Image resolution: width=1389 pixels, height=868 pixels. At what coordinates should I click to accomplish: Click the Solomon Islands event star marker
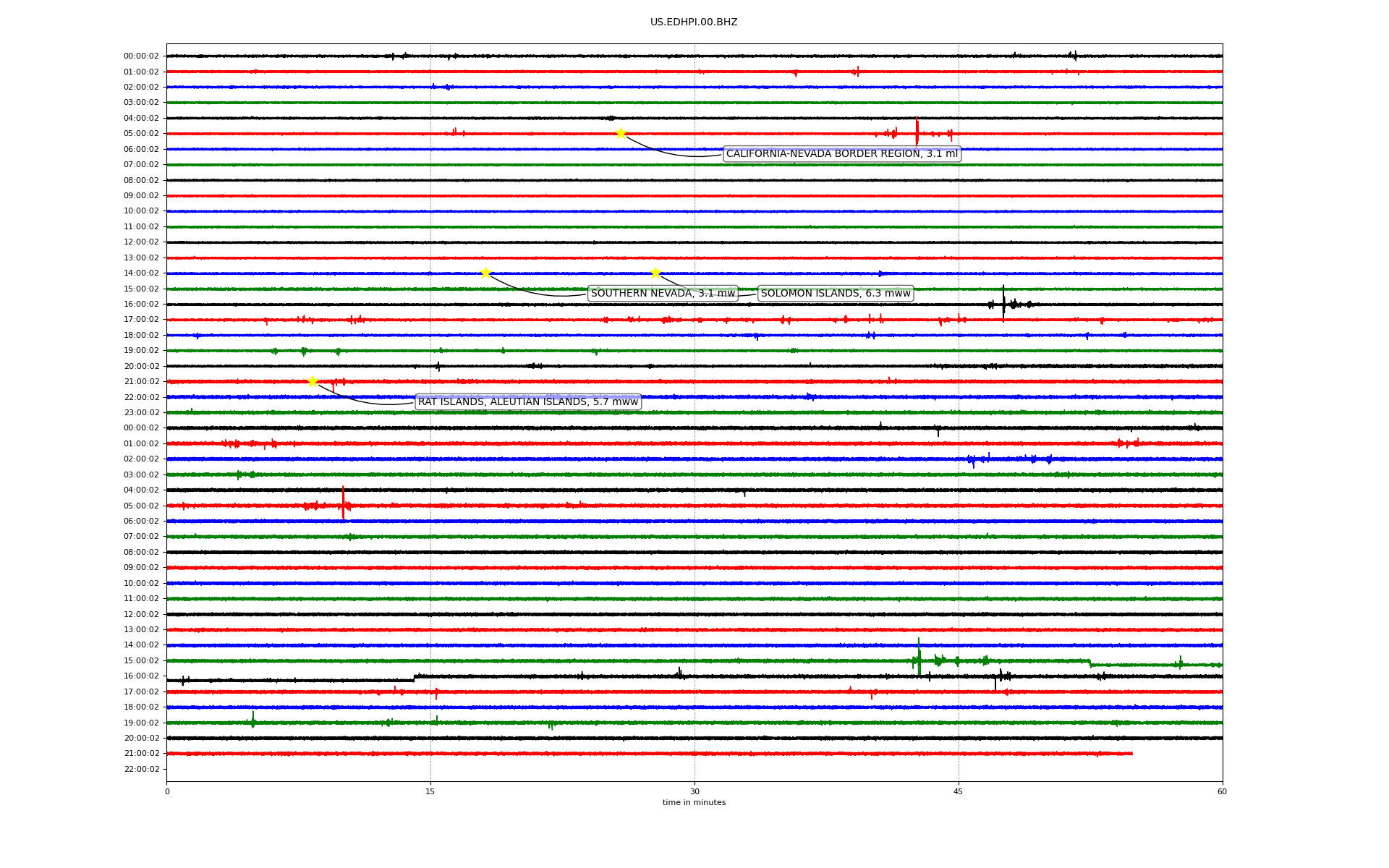point(655,273)
